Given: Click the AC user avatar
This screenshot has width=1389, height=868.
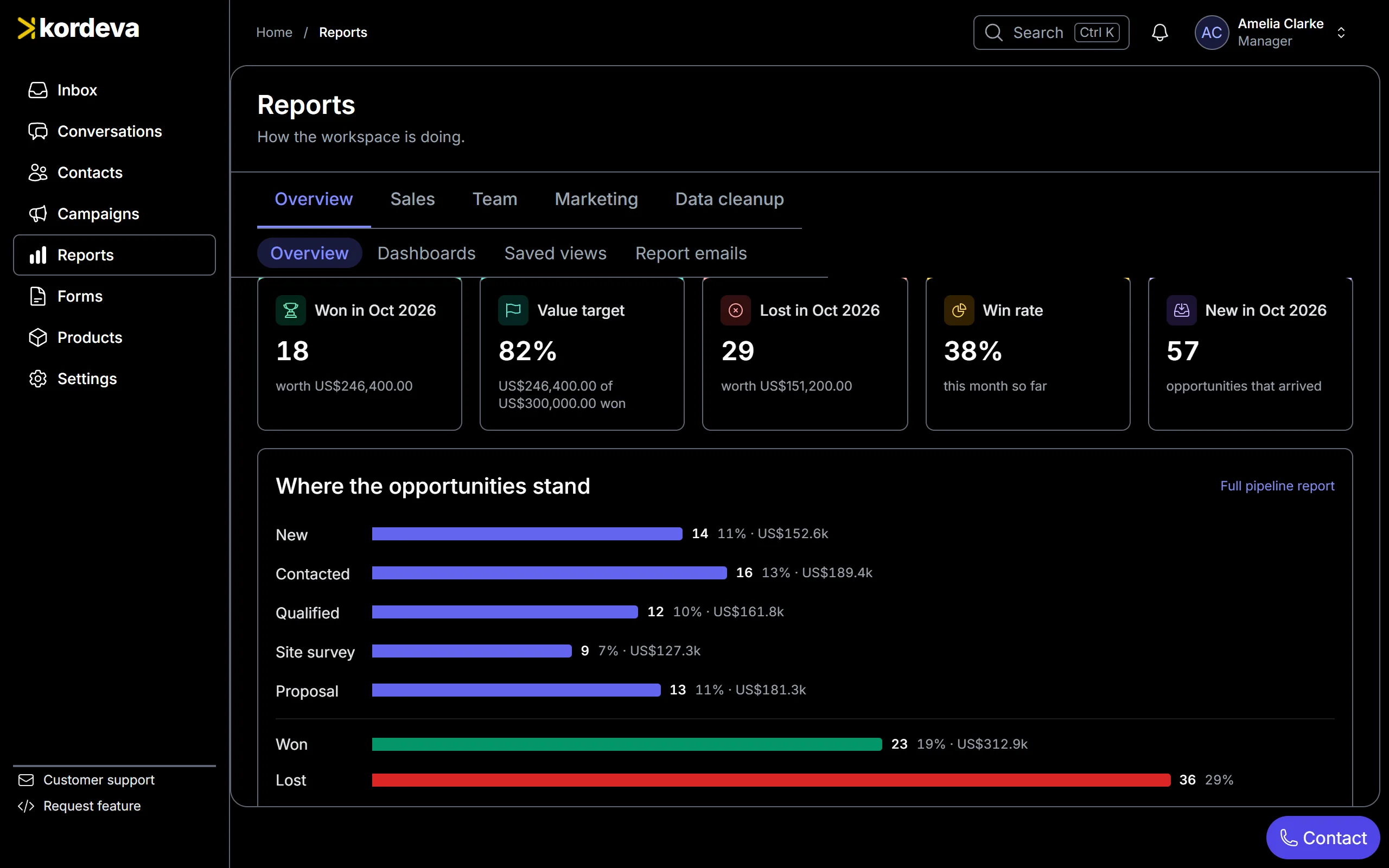Looking at the screenshot, I should tap(1211, 33).
